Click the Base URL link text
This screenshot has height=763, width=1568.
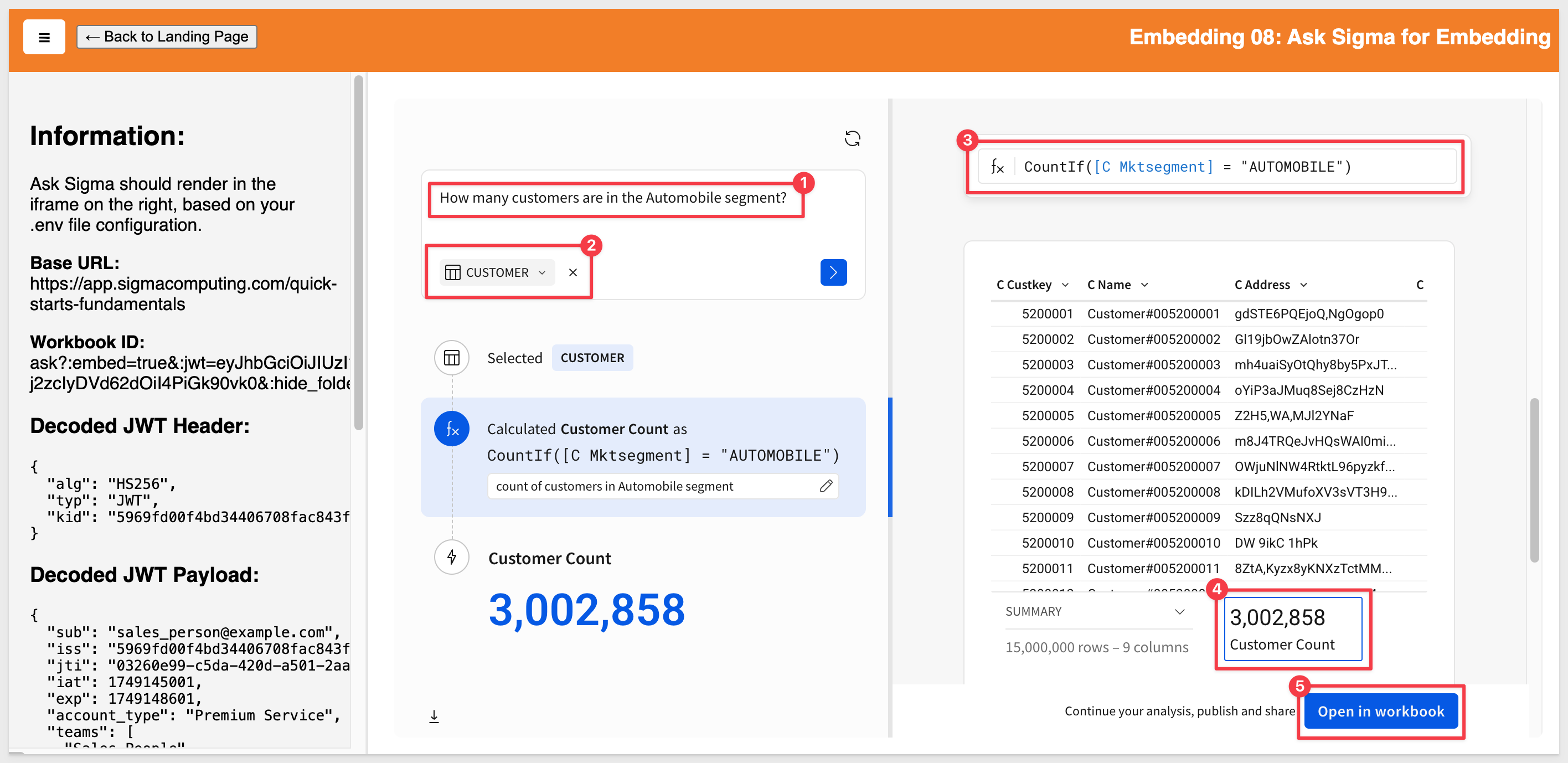pyautogui.click(x=183, y=294)
